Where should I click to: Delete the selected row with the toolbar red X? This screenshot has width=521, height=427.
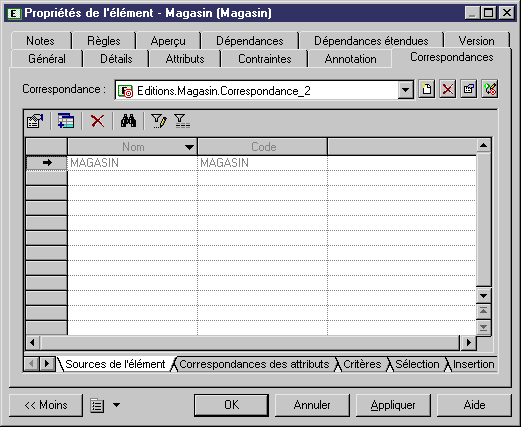pyautogui.click(x=97, y=121)
